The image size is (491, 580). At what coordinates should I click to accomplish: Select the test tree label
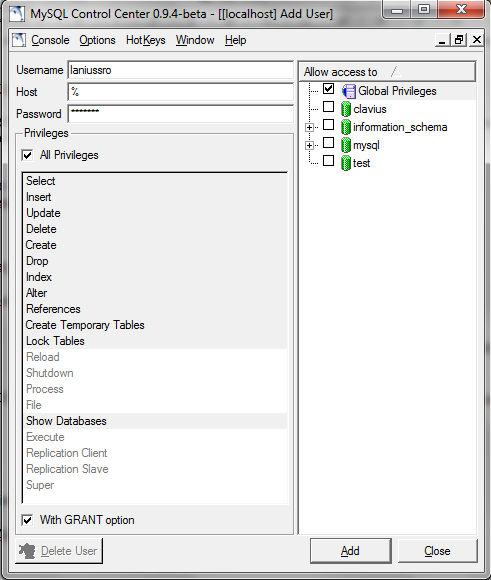pos(361,163)
